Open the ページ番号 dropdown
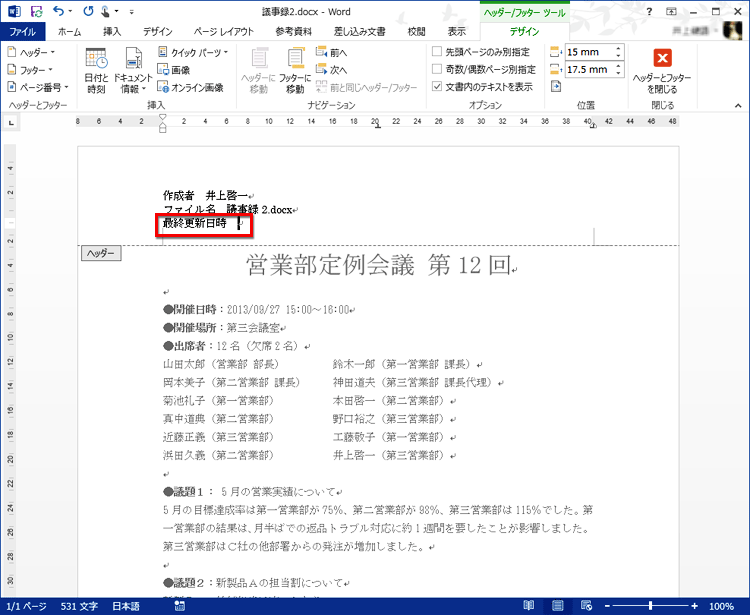750x615 pixels. [38, 88]
